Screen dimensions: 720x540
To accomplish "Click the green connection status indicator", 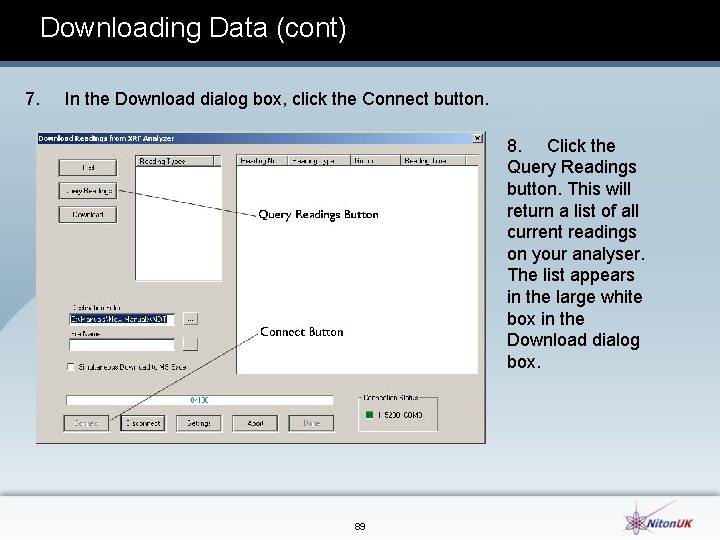I will tap(369, 415).
